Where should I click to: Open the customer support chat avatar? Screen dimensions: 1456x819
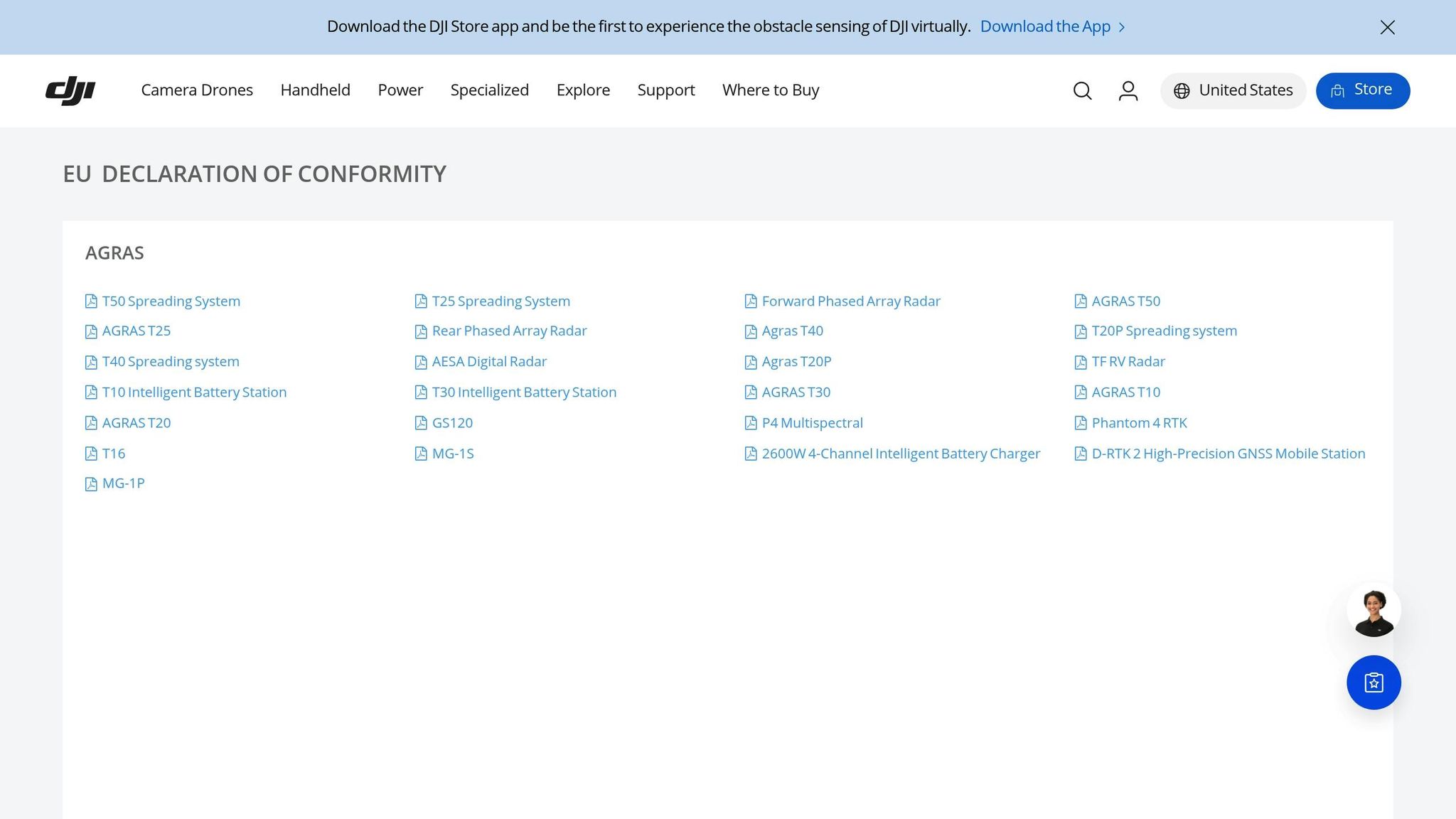1374,610
